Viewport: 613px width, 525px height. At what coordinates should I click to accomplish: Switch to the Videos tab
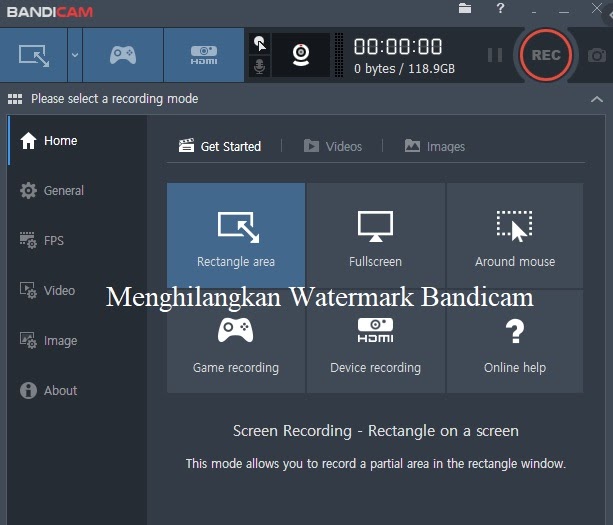pyautogui.click(x=333, y=146)
